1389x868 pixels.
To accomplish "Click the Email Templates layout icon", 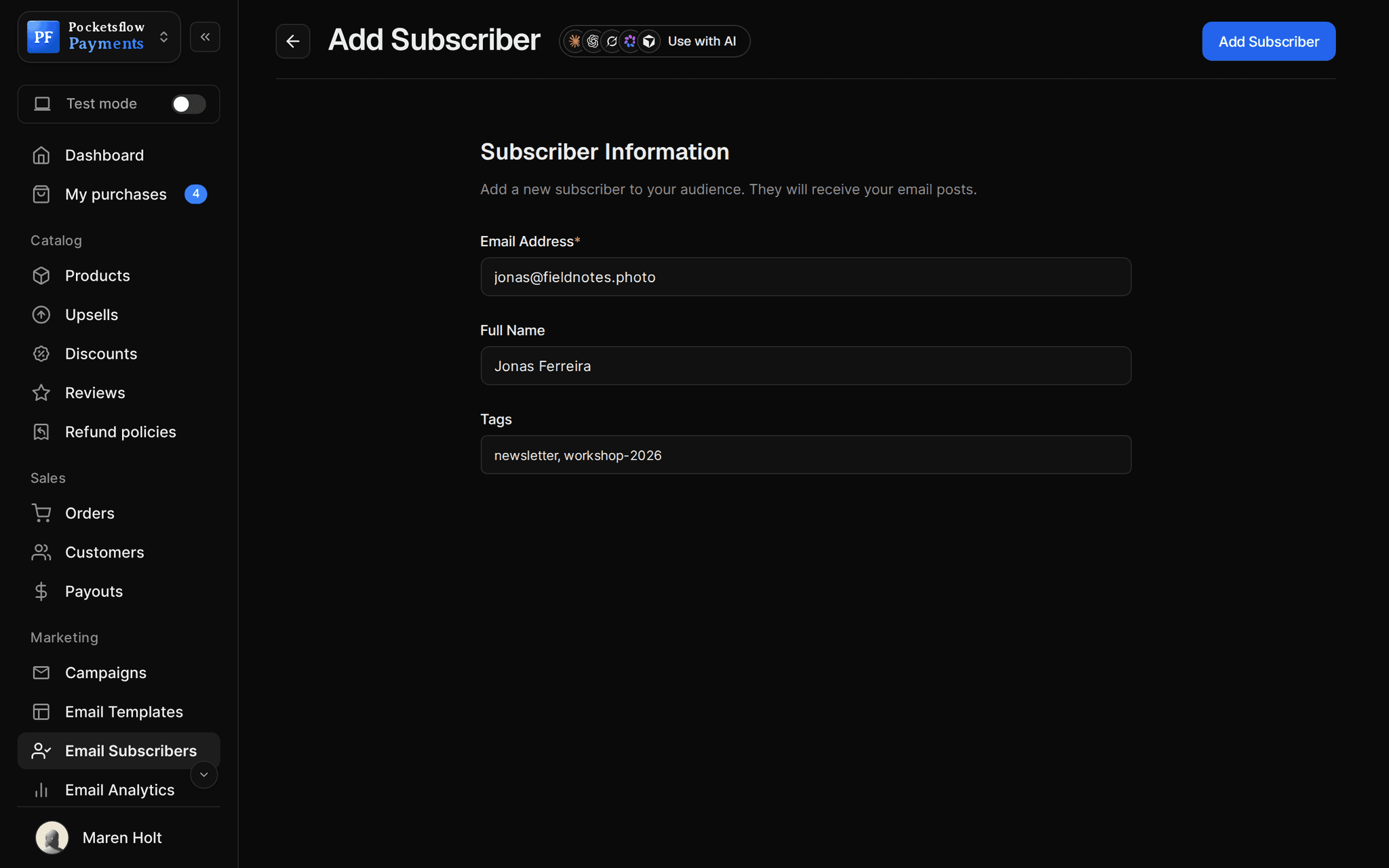I will coord(41,712).
